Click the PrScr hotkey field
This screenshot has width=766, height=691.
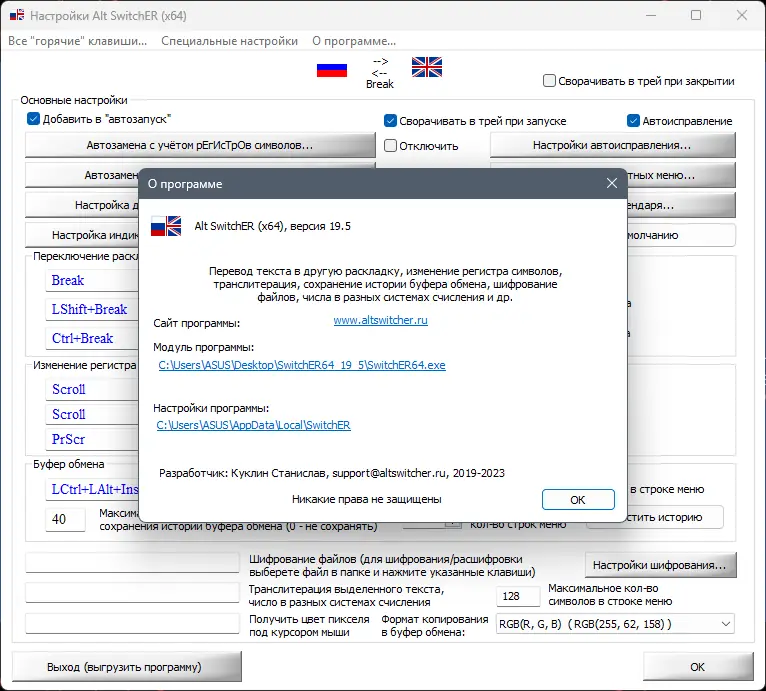(92, 439)
